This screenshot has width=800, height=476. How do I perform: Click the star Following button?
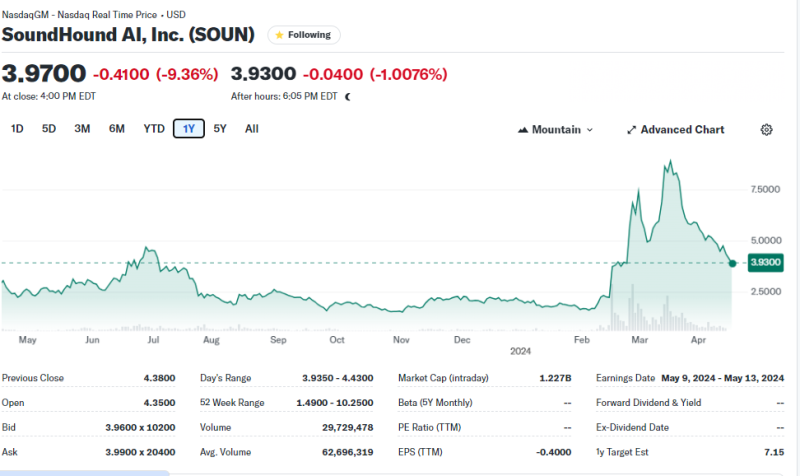coord(304,35)
